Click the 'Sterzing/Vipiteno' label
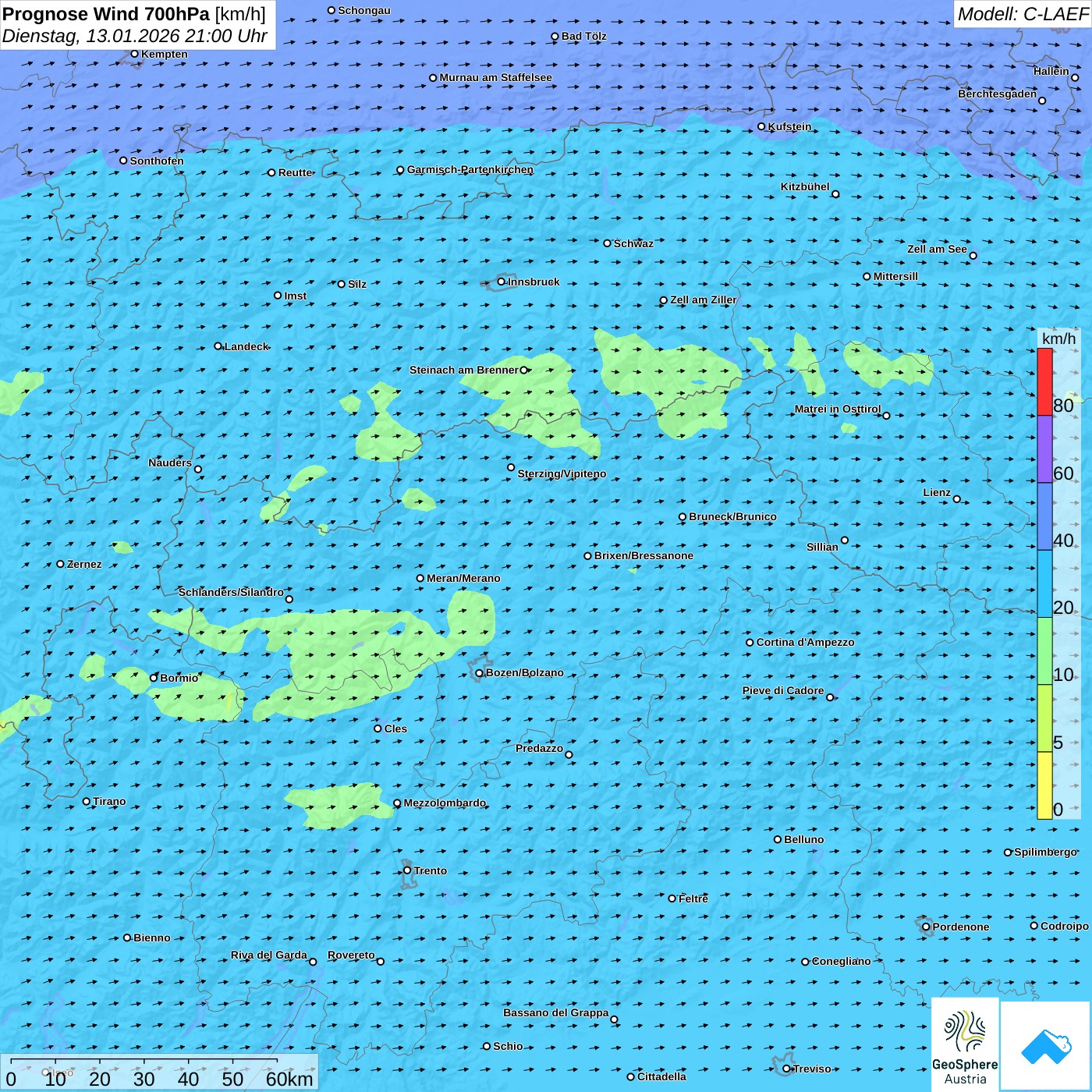 562,473
